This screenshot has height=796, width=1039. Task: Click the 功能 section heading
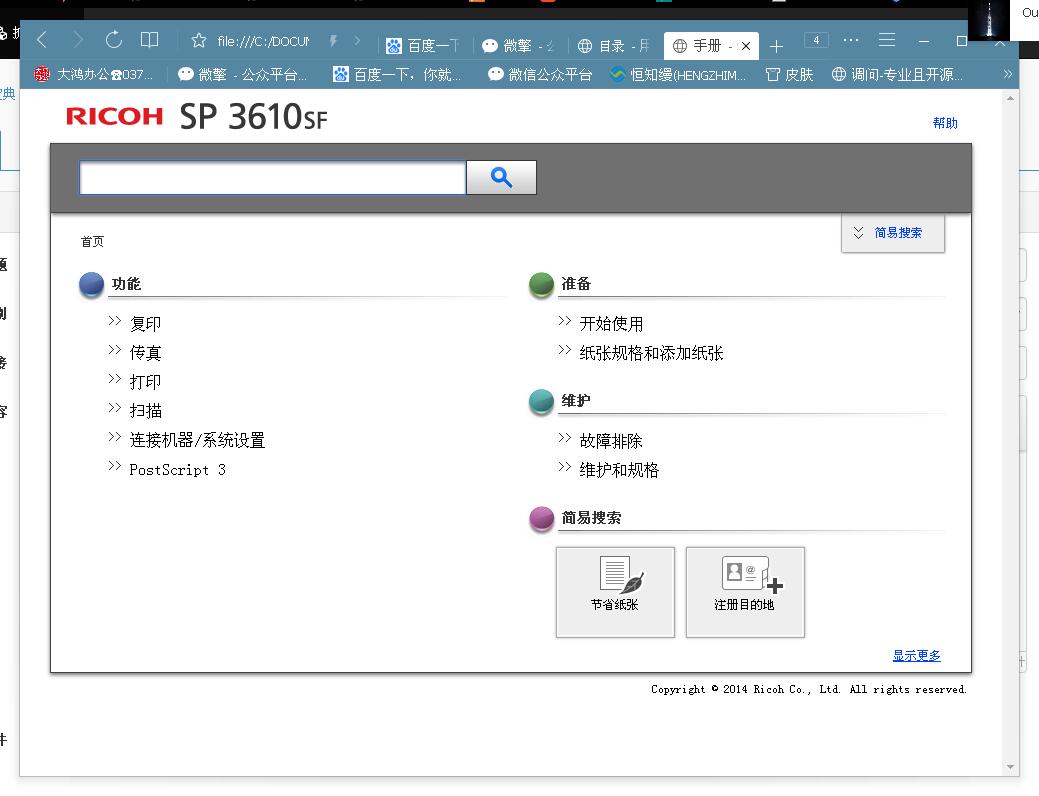point(126,284)
